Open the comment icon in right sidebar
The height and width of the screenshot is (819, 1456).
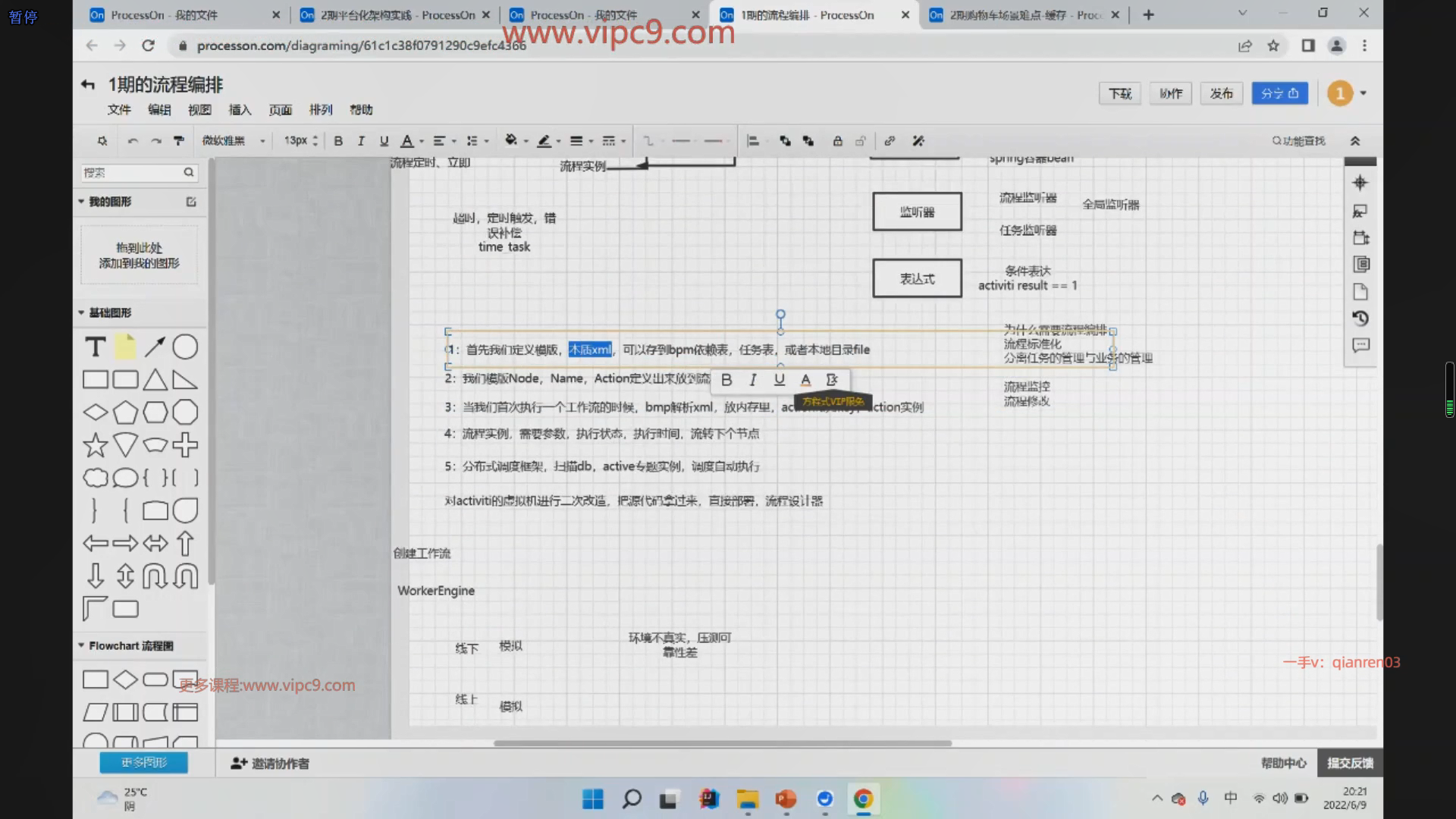click(x=1360, y=346)
